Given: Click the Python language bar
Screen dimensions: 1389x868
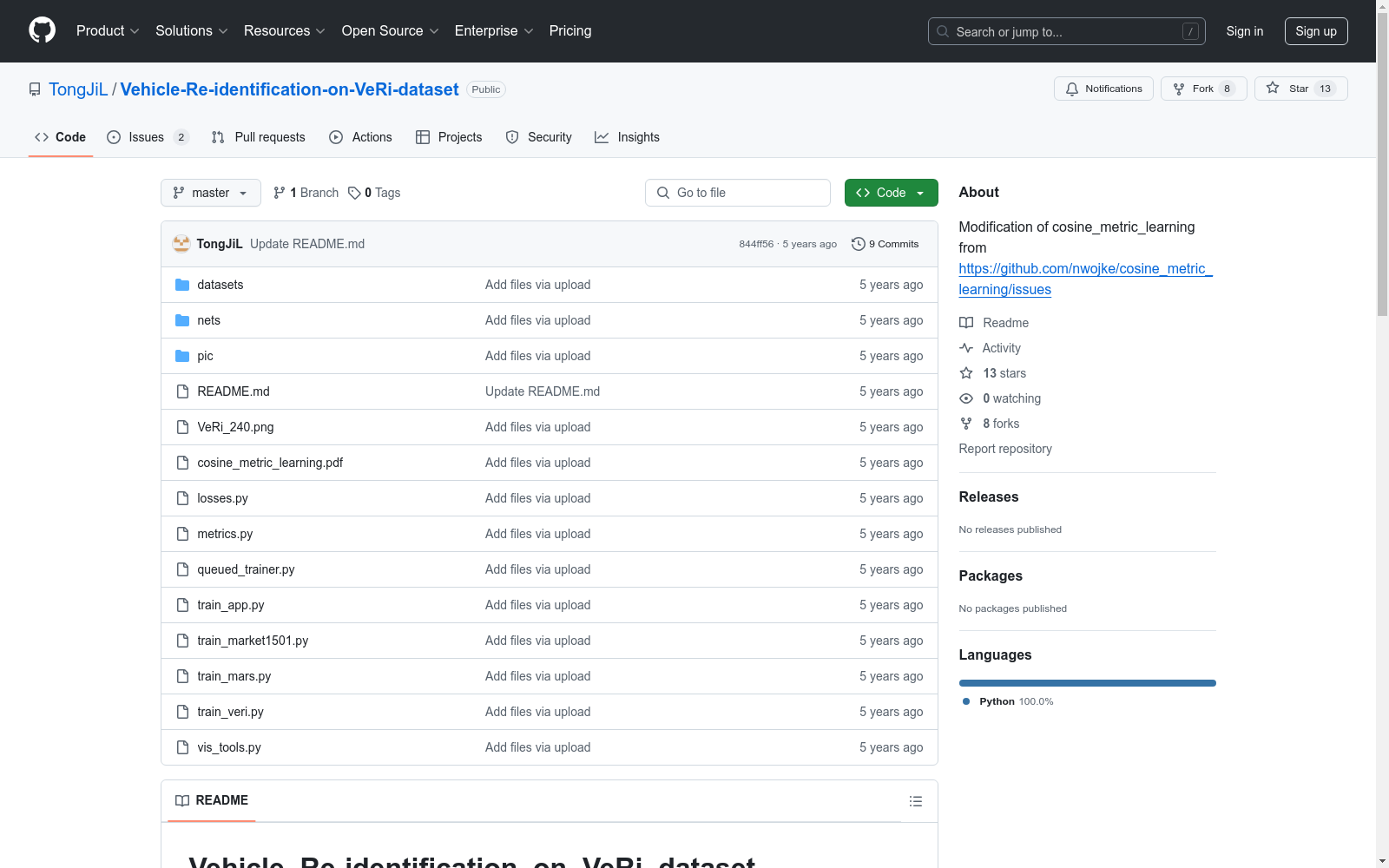Looking at the screenshot, I should point(1088,683).
